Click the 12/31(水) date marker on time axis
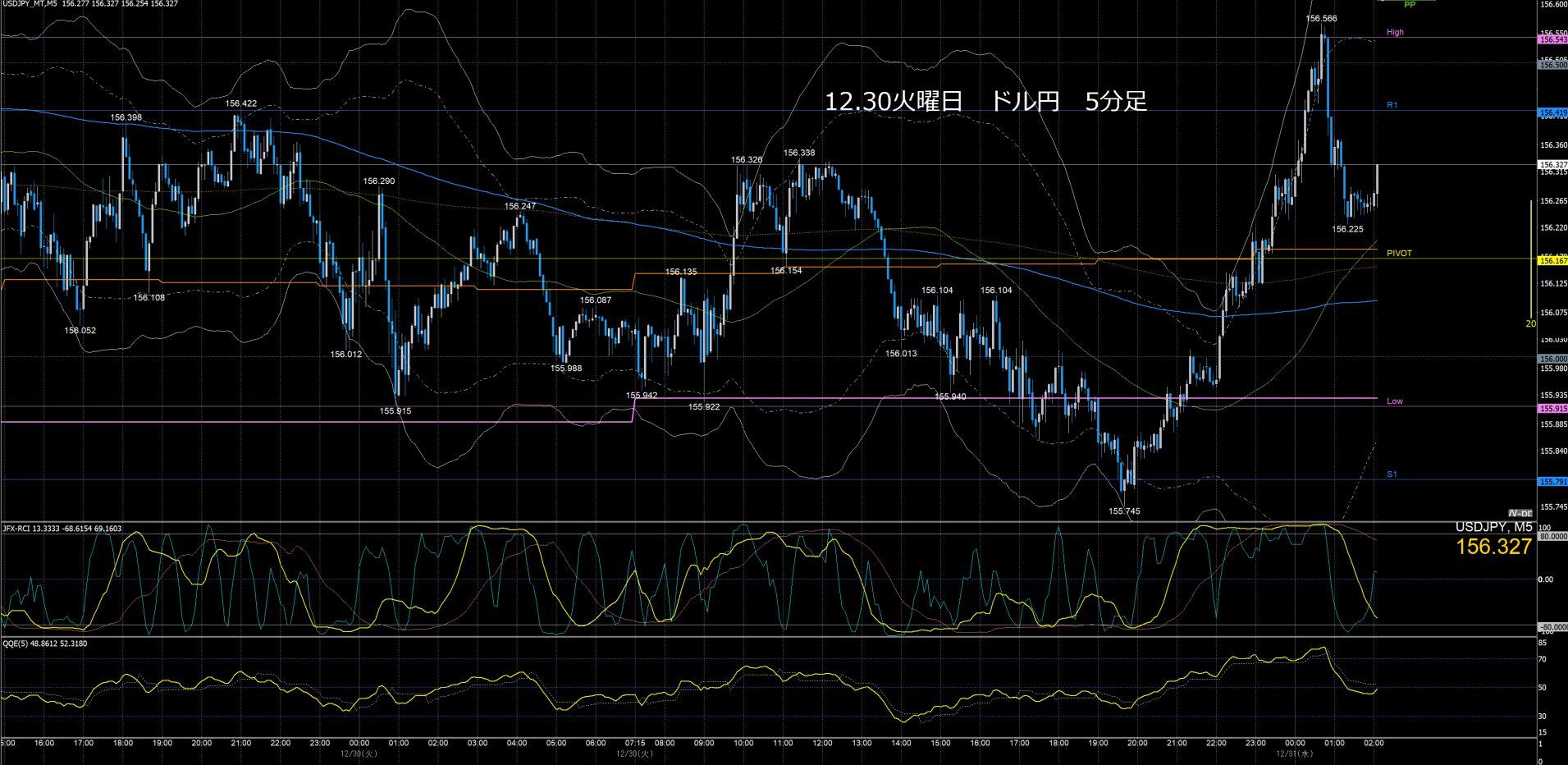The width and height of the screenshot is (1568, 765). point(1294,753)
